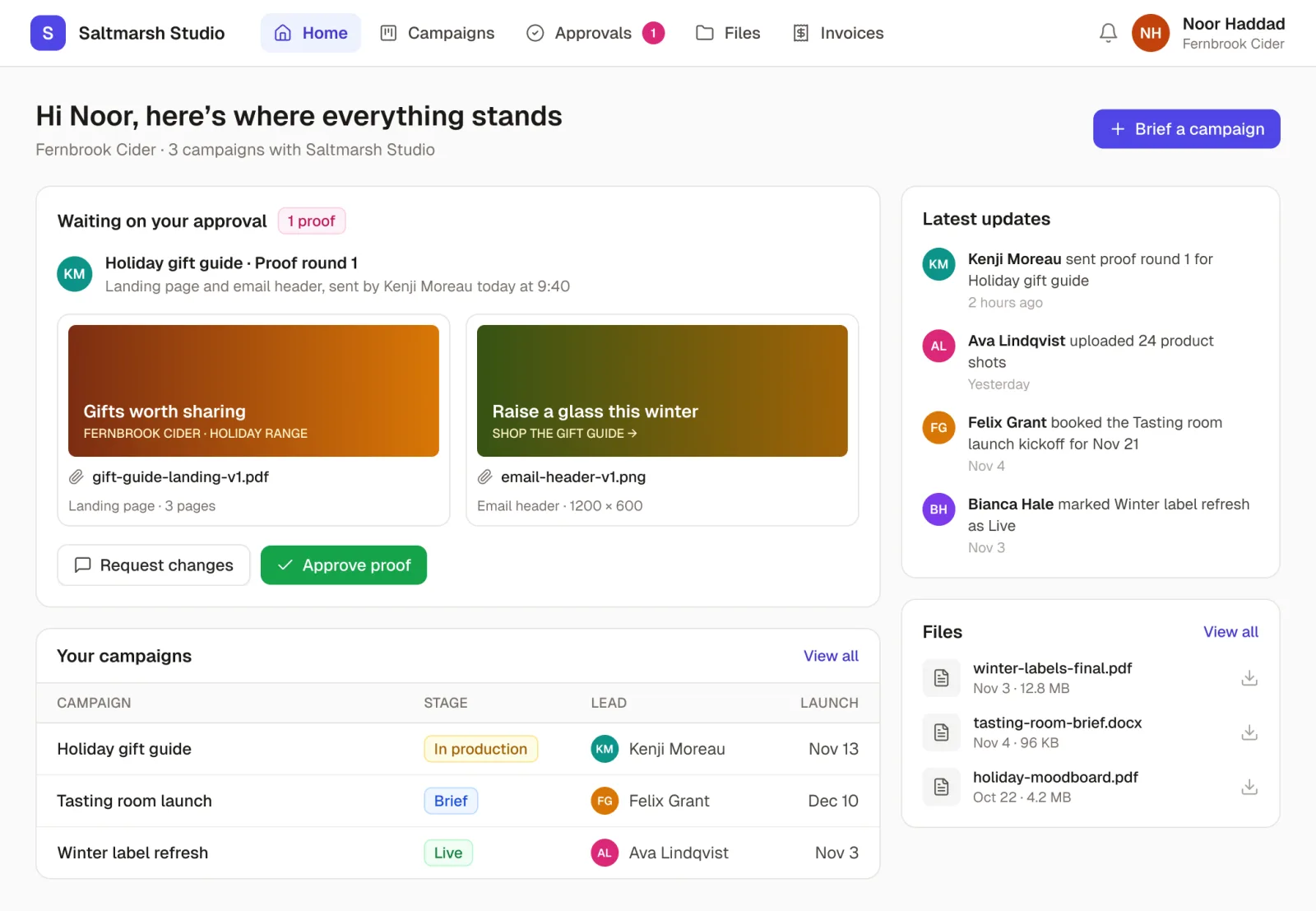Download winter-labels-final.pdf
The image size is (1316, 911).
(1249, 678)
